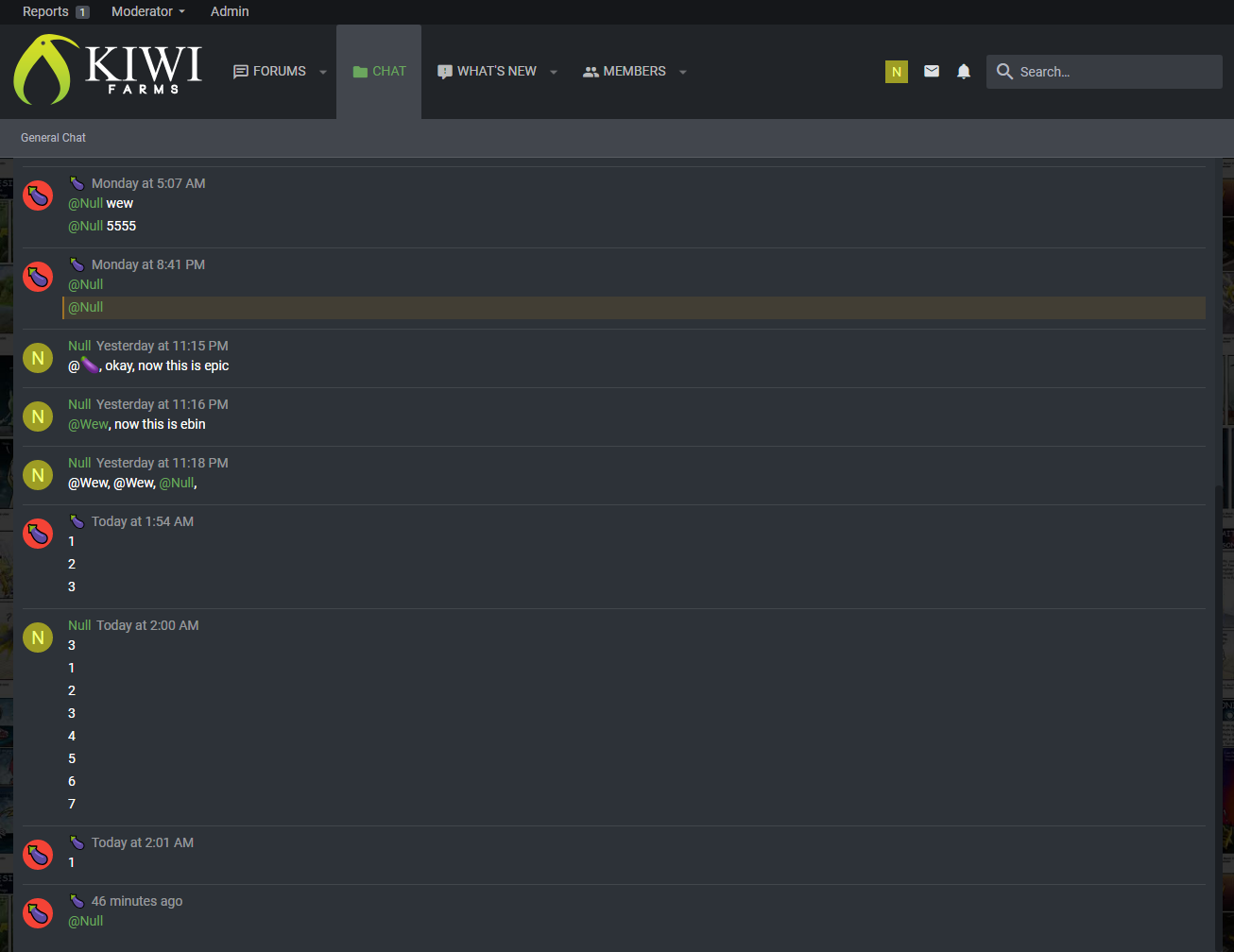Click timestamp 'Monday at 5:07 AM'

[148, 183]
